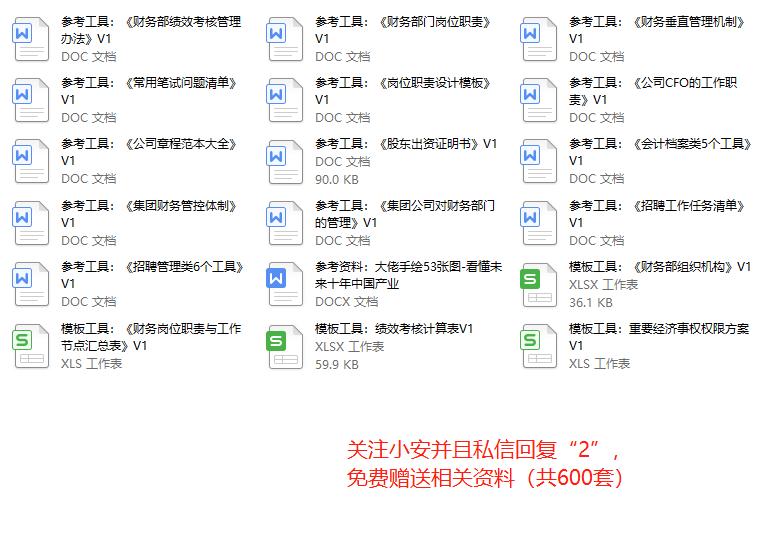Click file name 参考工具：《财务部门岗位职责》V1

coord(403,30)
